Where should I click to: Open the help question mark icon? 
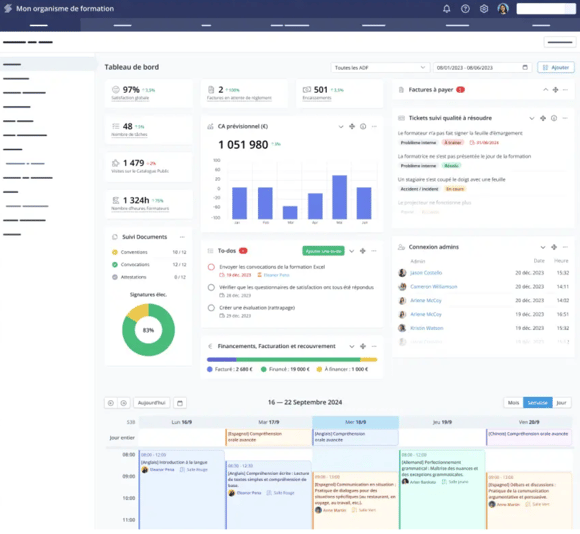[x=465, y=9]
